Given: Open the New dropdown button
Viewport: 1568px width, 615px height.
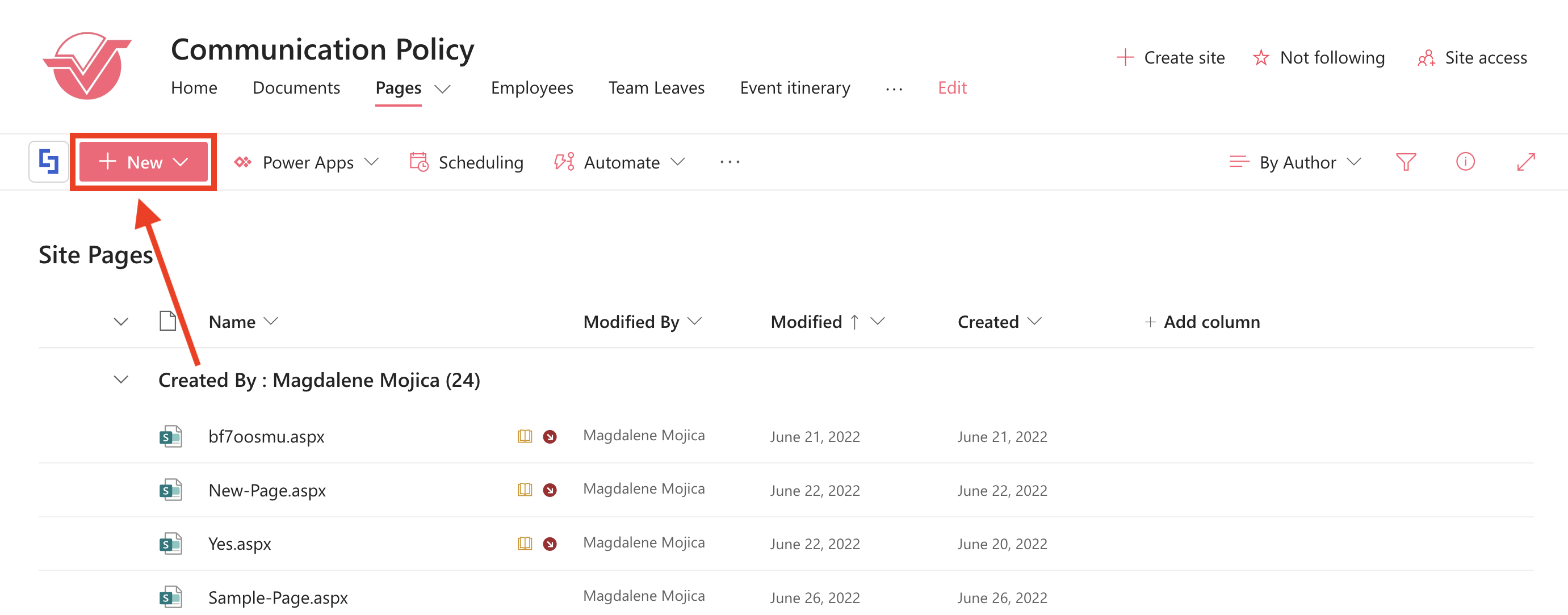Looking at the screenshot, I should (144, 162).
